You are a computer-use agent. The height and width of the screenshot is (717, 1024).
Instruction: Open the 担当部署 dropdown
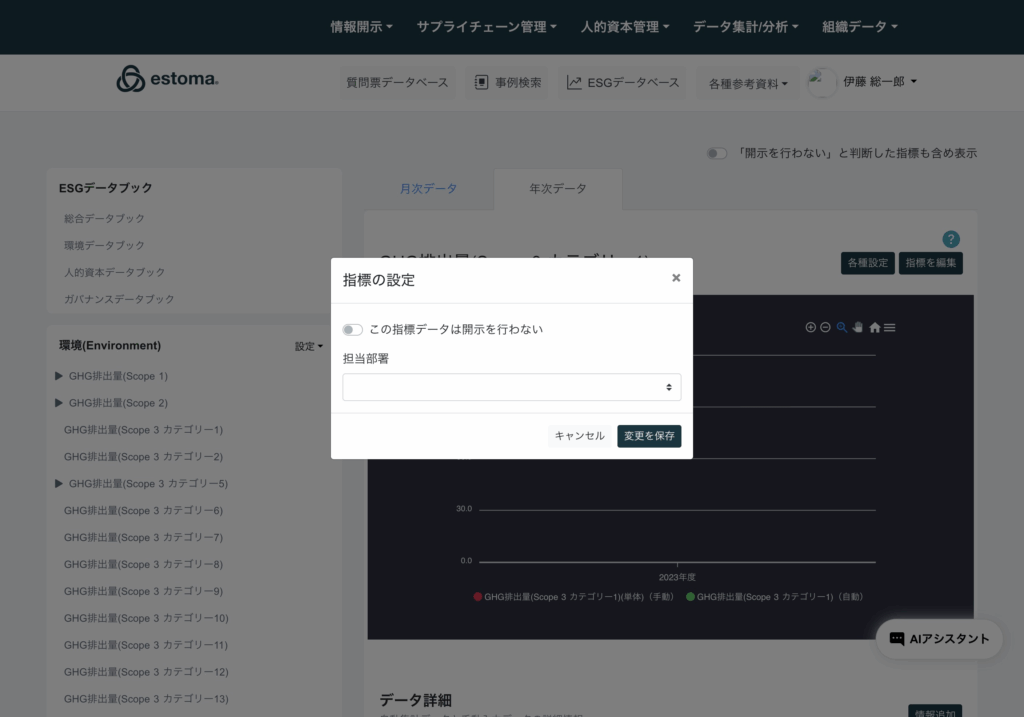tap(511, 387)
